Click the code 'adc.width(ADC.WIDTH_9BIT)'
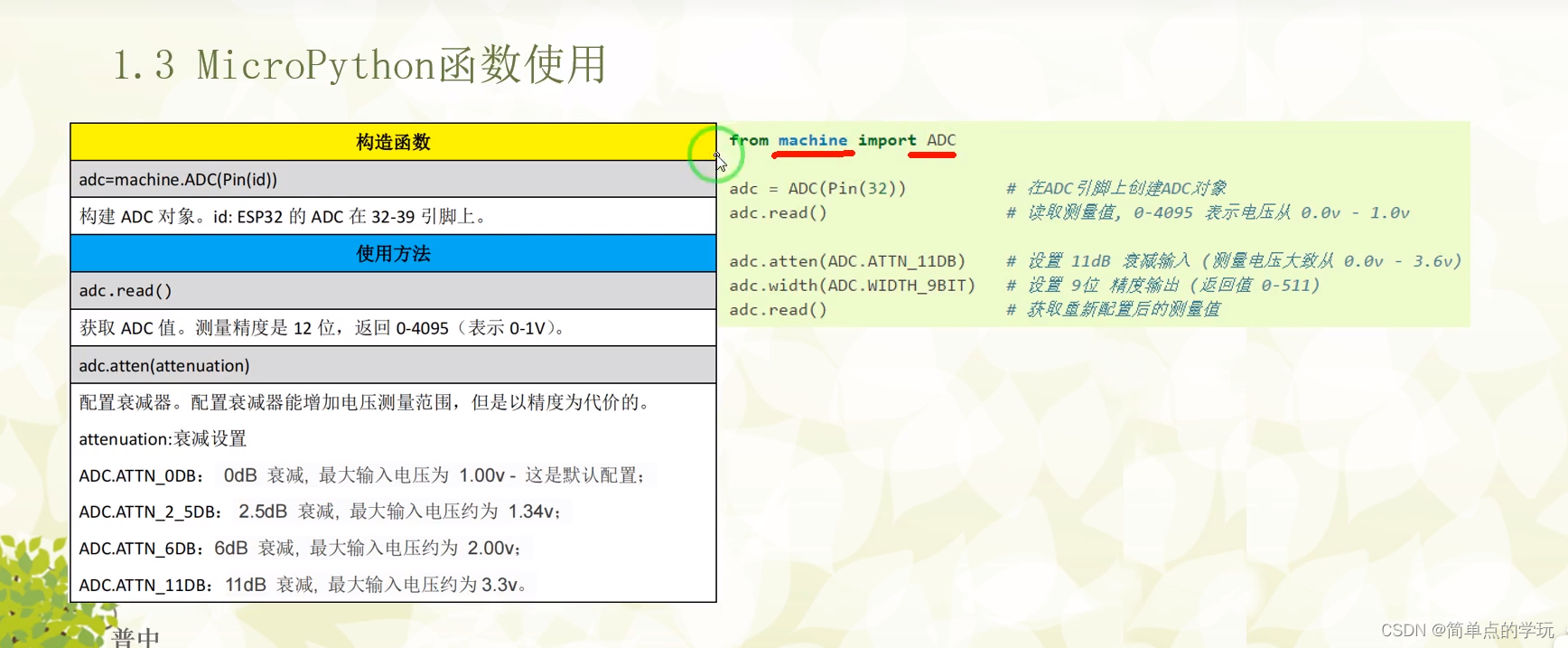The image size is (1568, 648). click(853, 286)
